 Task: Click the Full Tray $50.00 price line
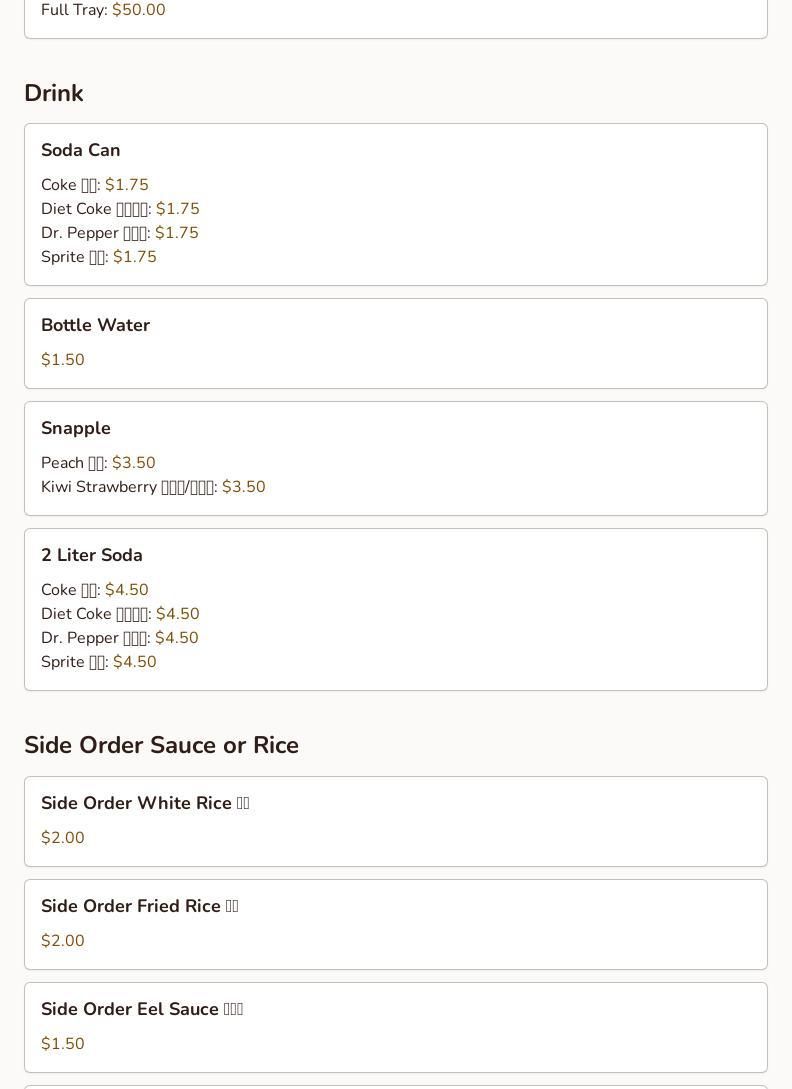(103, 10)
